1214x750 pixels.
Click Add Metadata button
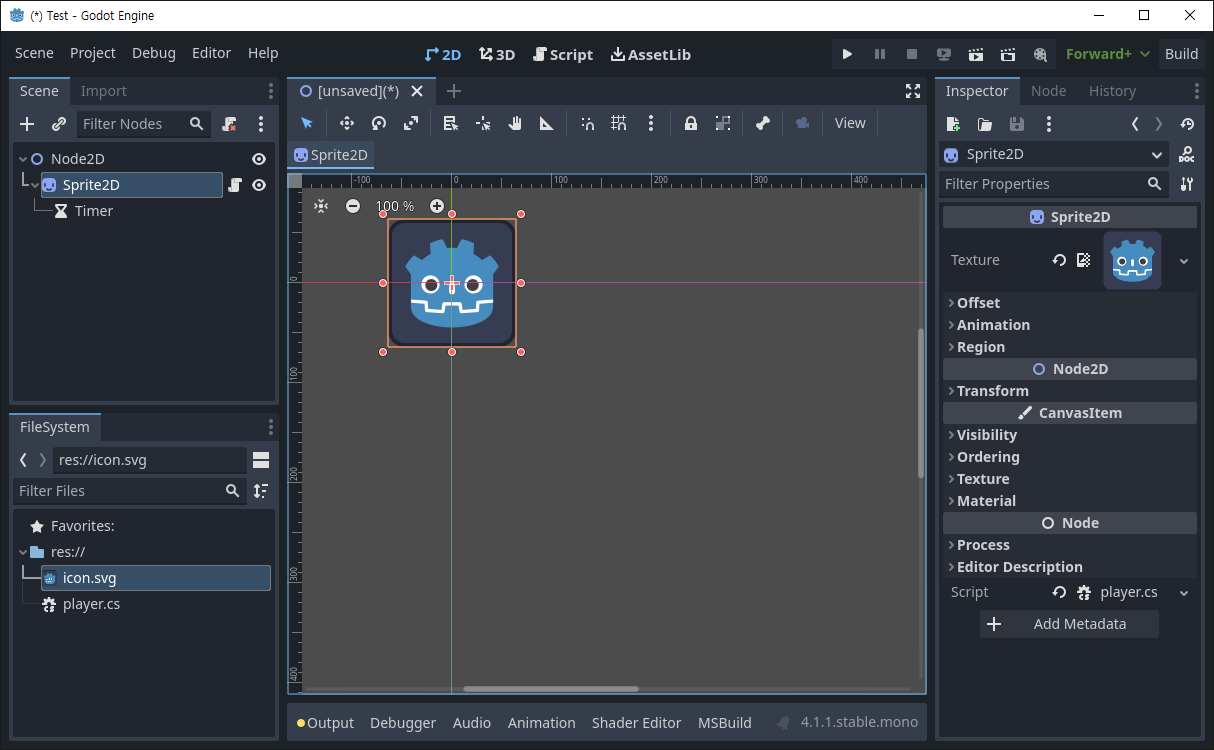1069,624
